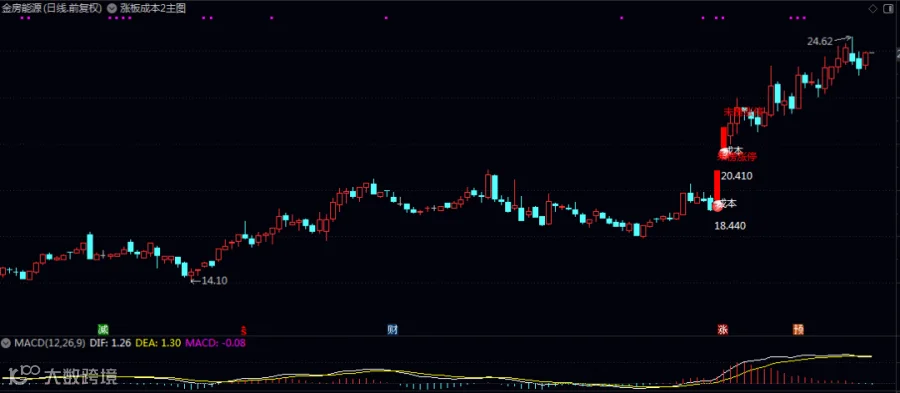Select the 24.62 high price label
Viewport: 900px width, 393px height.
820,41
